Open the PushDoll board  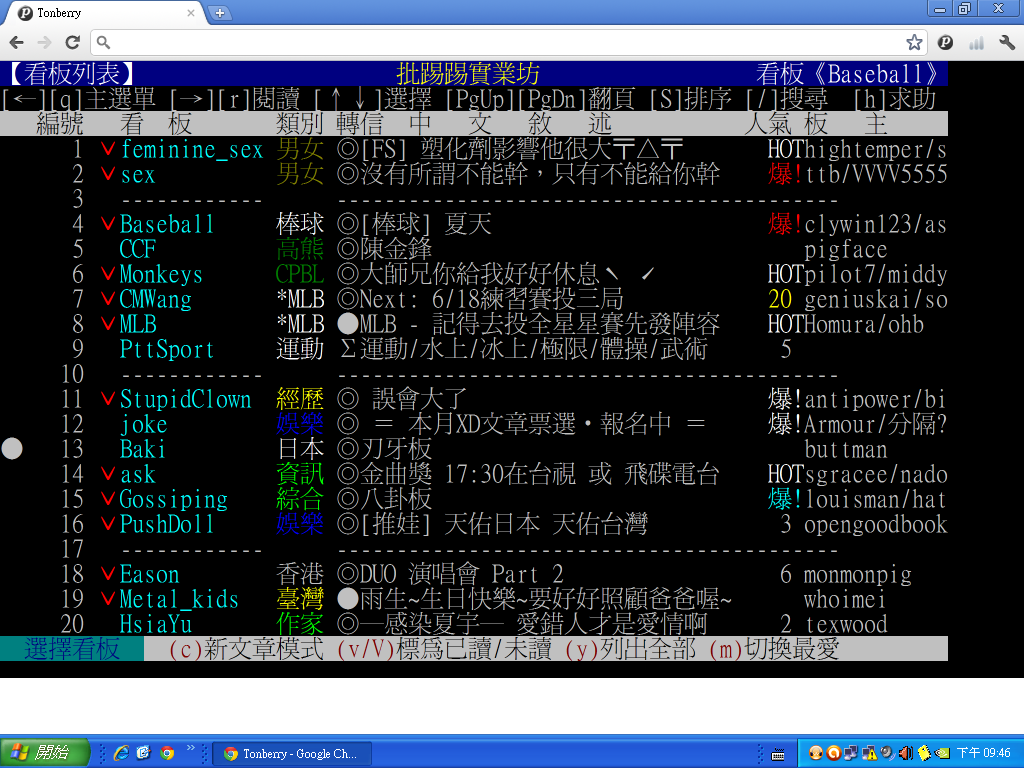point(167,524)
